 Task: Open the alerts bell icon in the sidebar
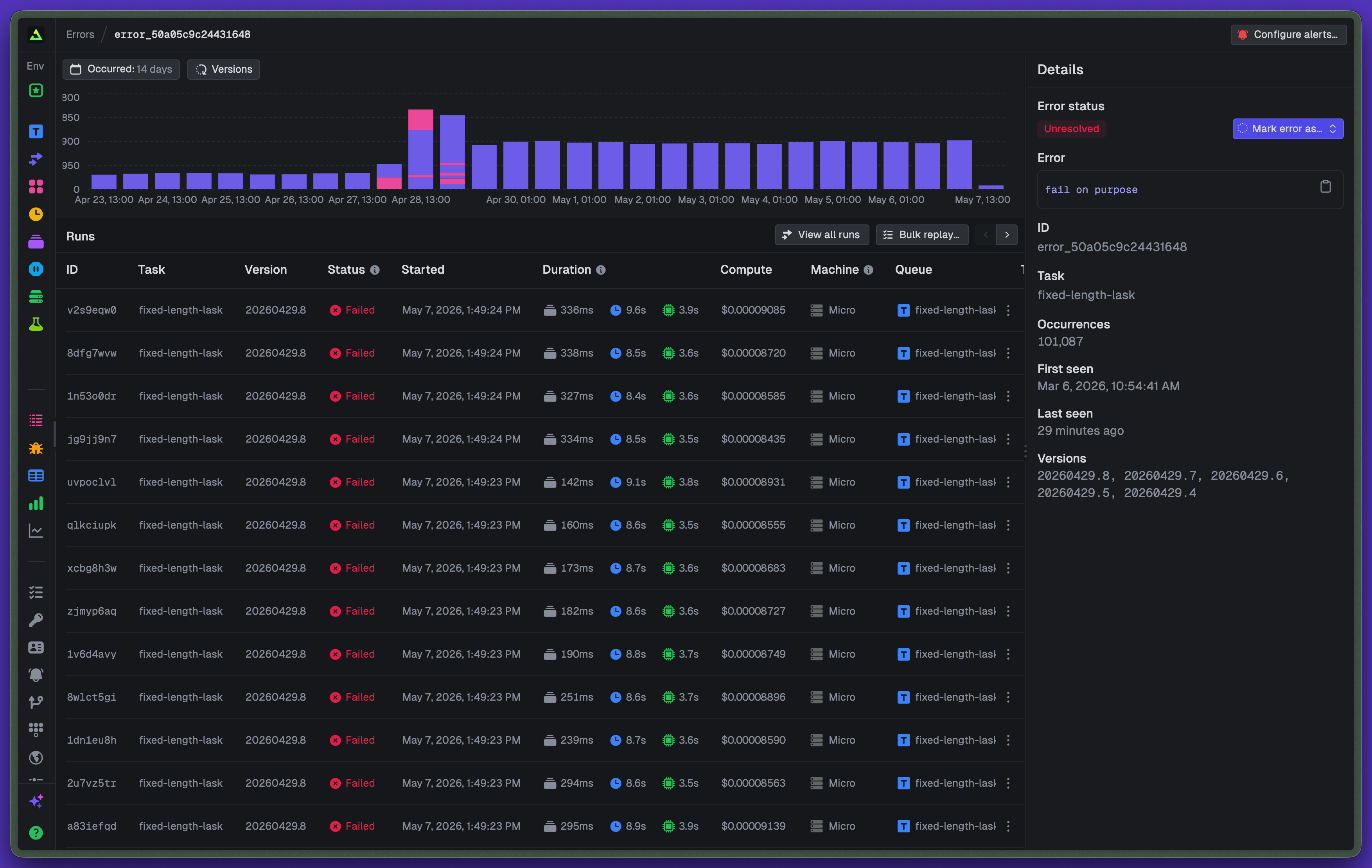click(x=36, y=675)
